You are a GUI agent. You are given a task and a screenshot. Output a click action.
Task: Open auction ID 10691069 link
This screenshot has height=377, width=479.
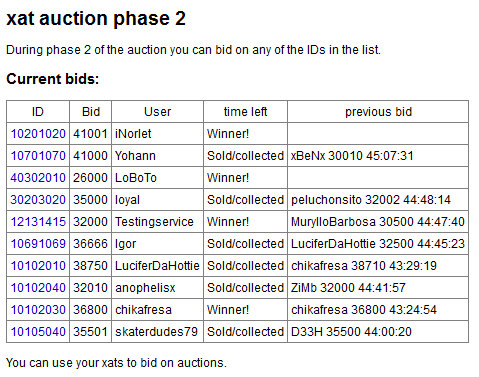coord(38,244)
